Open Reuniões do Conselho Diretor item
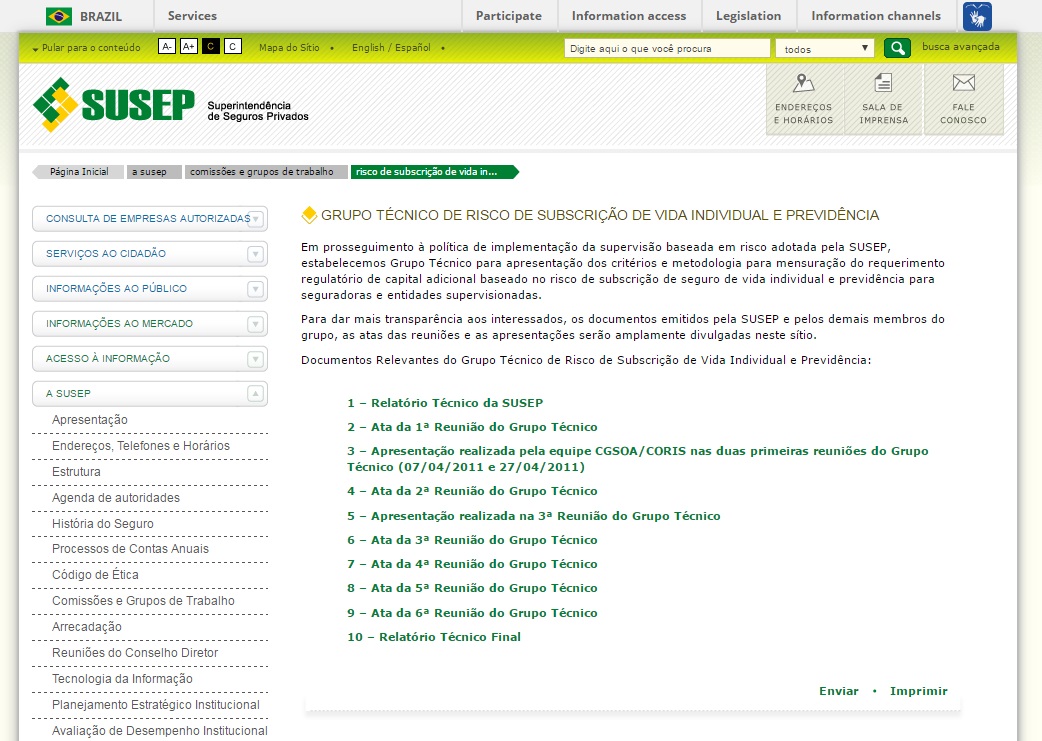This screenshot has height=741, width=1042. coord(135,653)
